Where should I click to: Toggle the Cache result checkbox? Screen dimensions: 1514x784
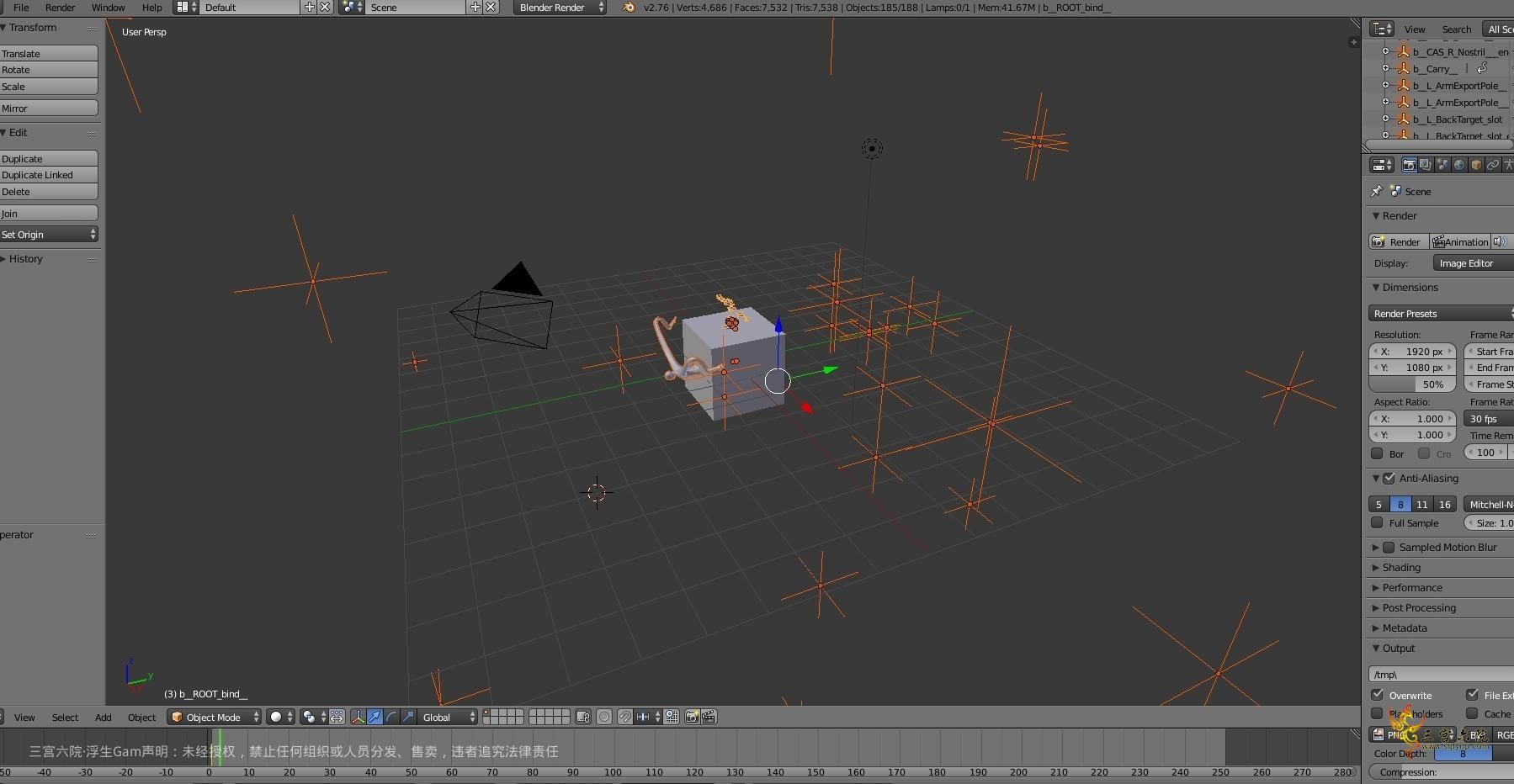point(1472,713)
